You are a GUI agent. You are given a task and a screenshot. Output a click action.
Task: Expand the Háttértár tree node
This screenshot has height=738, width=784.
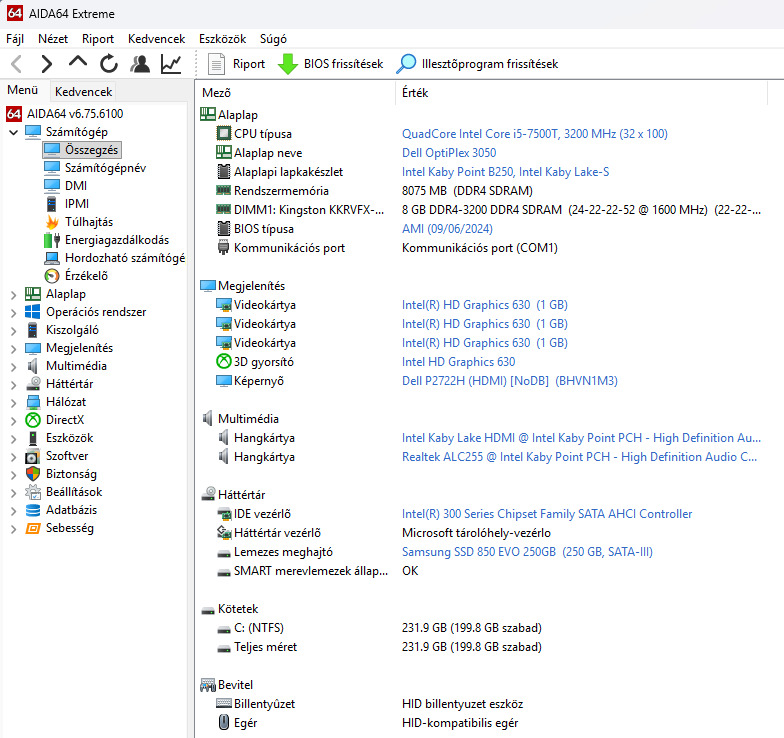(x=14, y=384)
